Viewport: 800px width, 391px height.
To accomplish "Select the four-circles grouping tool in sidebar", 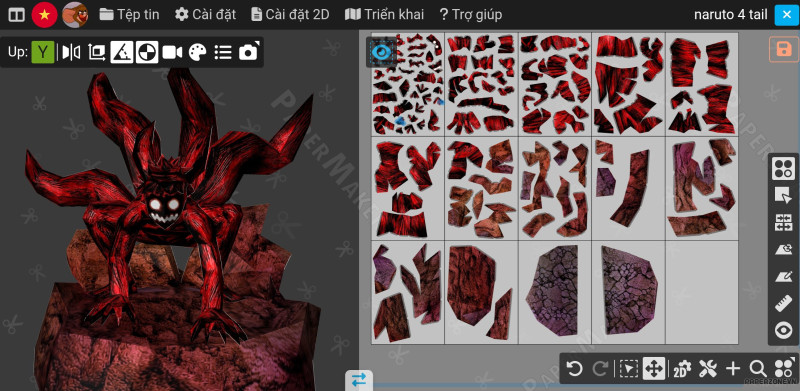I will [x=783, y=169].
